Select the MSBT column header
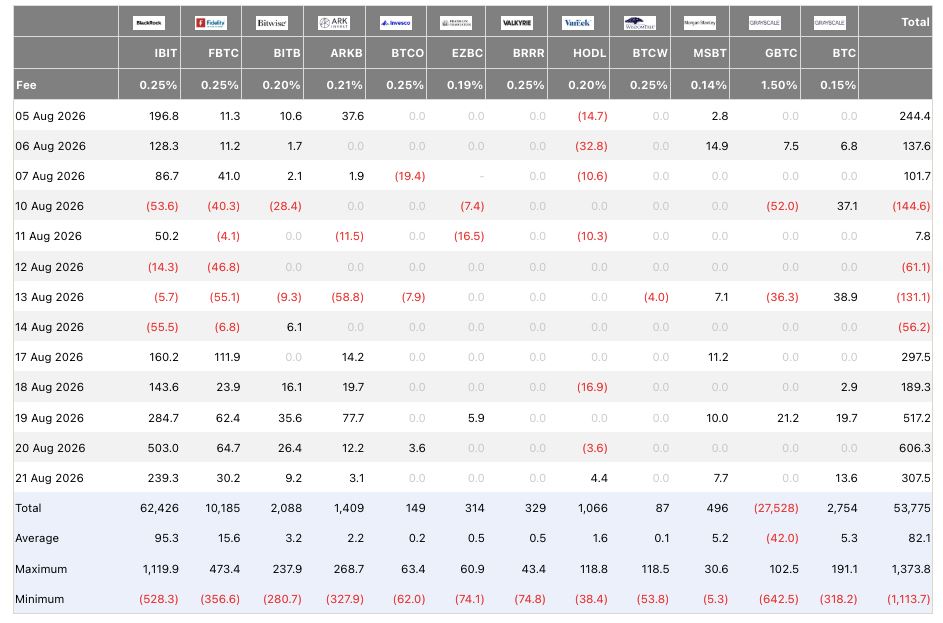943x623 pixels. (x=710, y=53)
